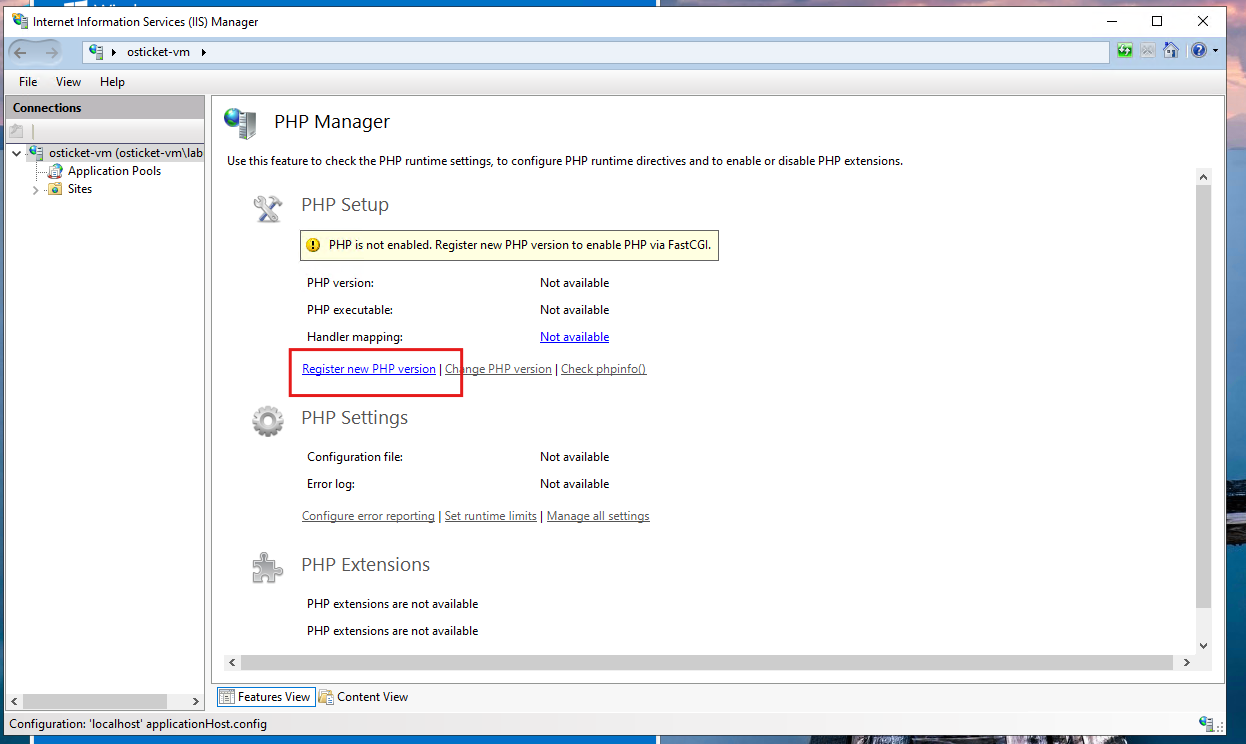Click the content vertical scrollbar down arrow
1246x744 pixels.
coord(1203,646)
